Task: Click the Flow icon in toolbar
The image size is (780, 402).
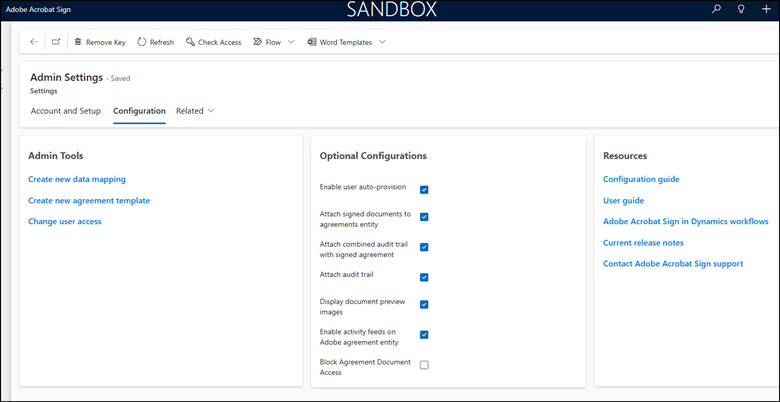Action: pyautogui.click(x=258, y=42)
